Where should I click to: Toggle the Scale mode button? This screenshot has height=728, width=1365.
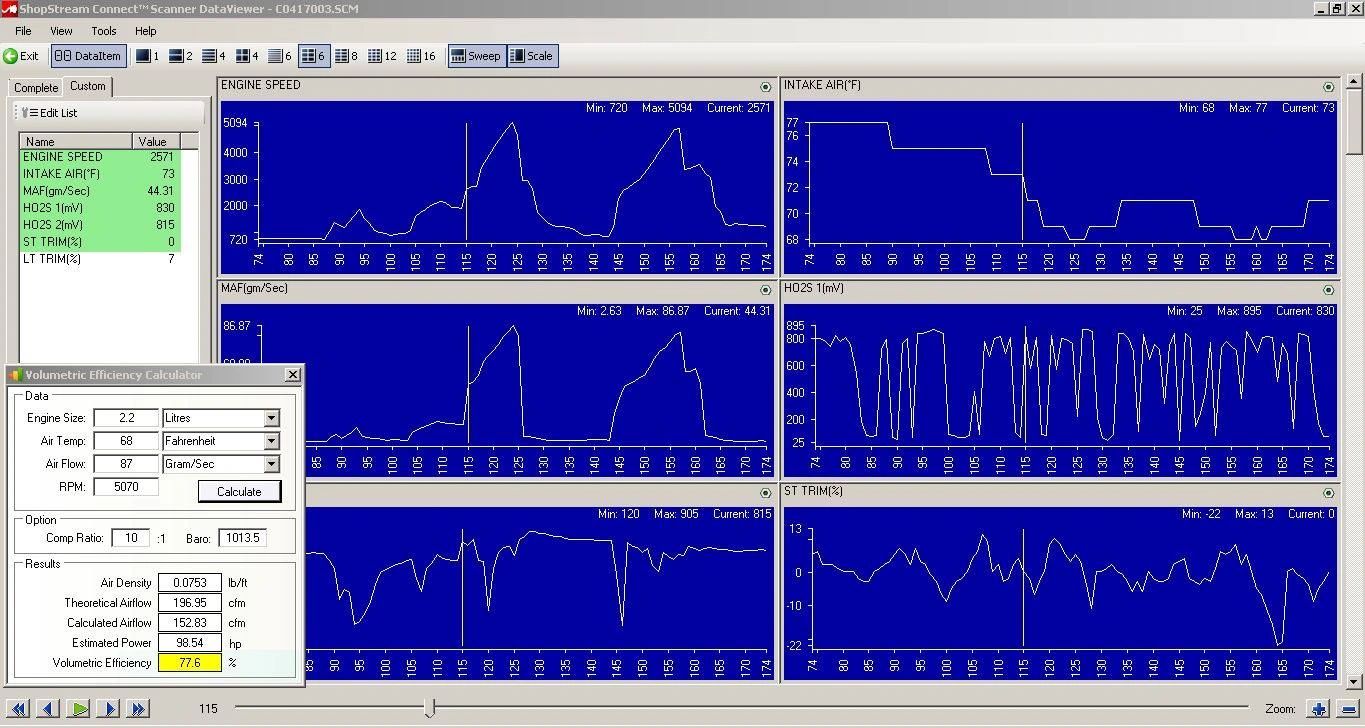point(532,56)
